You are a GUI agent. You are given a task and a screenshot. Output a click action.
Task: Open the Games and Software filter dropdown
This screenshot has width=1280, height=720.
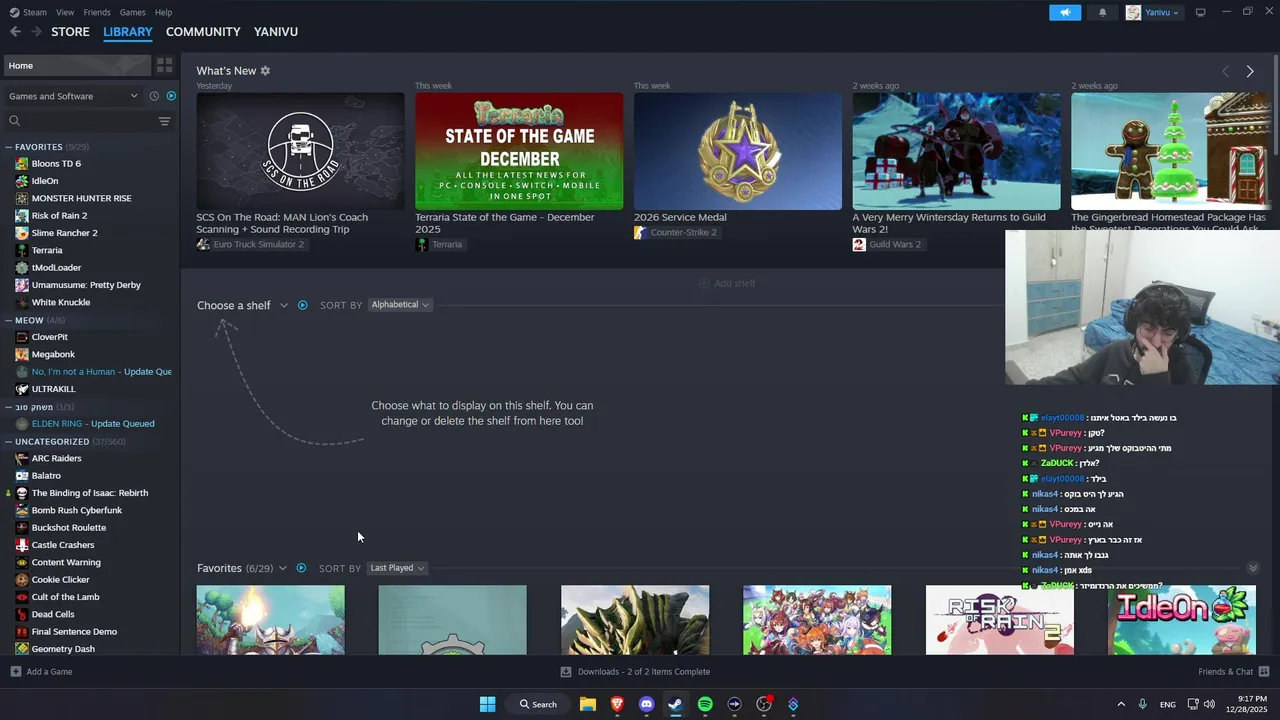[73, 96]
